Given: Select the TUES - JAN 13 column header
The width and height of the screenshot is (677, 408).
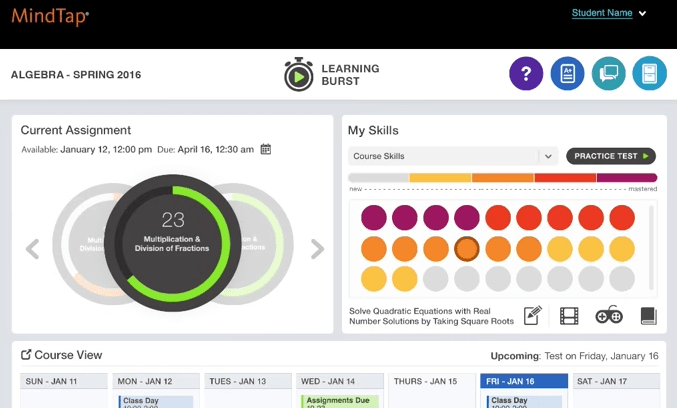Looking at the screenshot, I should 248,381.
